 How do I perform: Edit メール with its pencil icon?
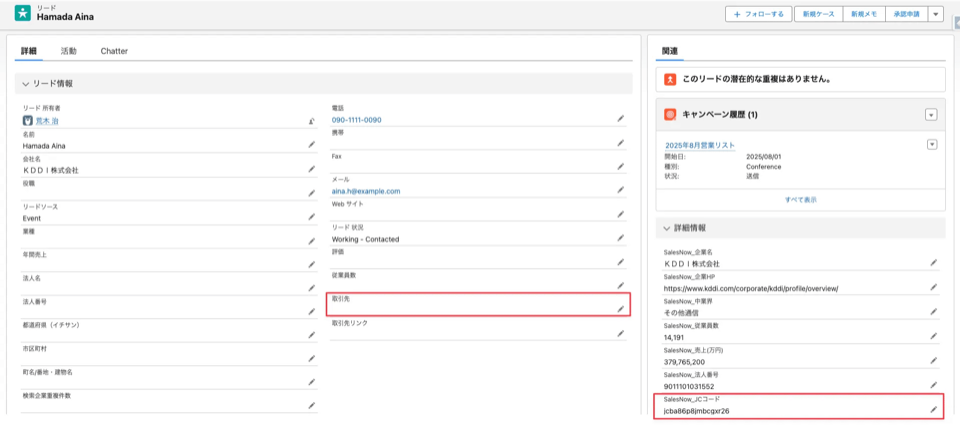tap(621, 190)
